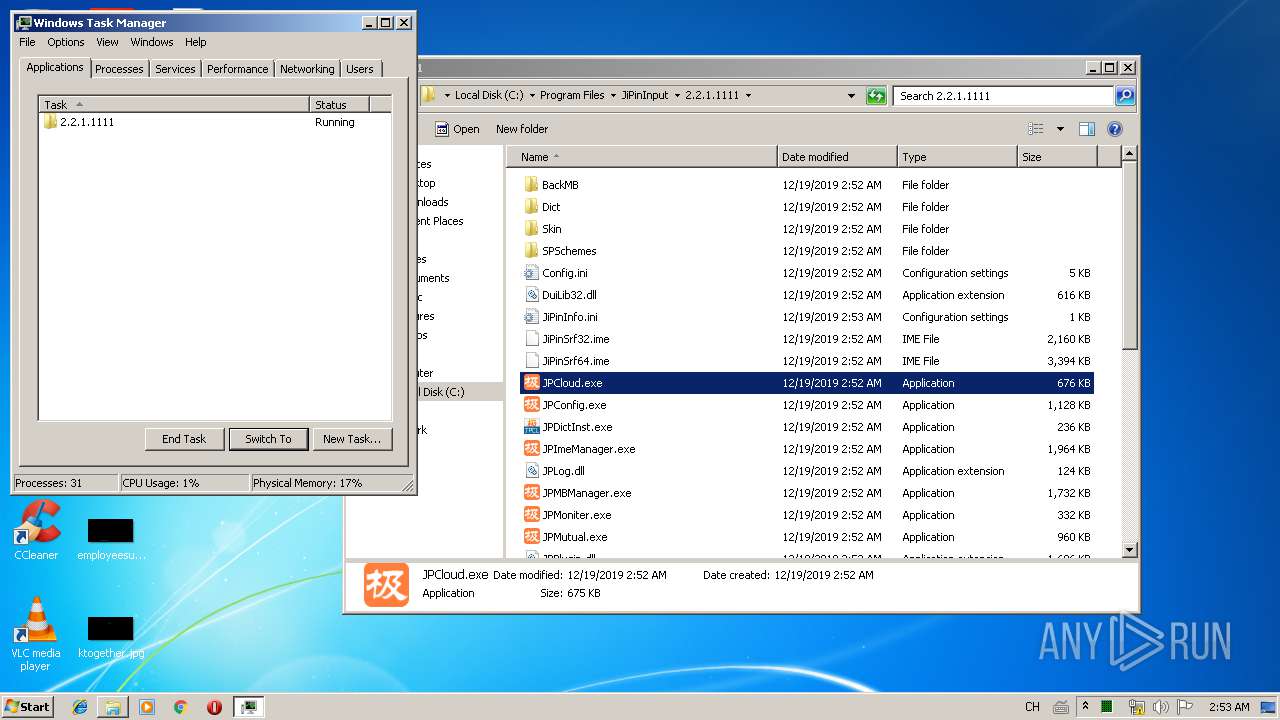Image resolution: width=1280 pixels, height=720 pixels.
Task: Launch Internet Explorer from the taskbar
Action: tap(81, 707)
